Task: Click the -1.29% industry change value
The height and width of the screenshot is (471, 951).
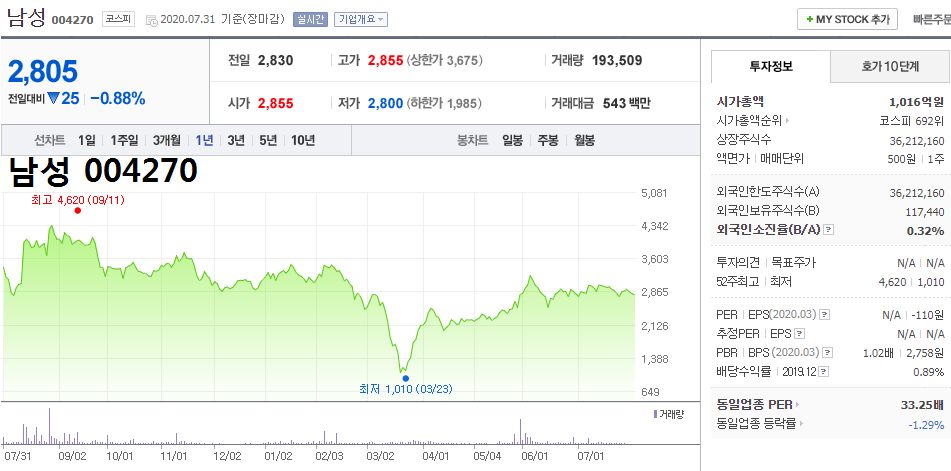Action: tap(926, 424)
